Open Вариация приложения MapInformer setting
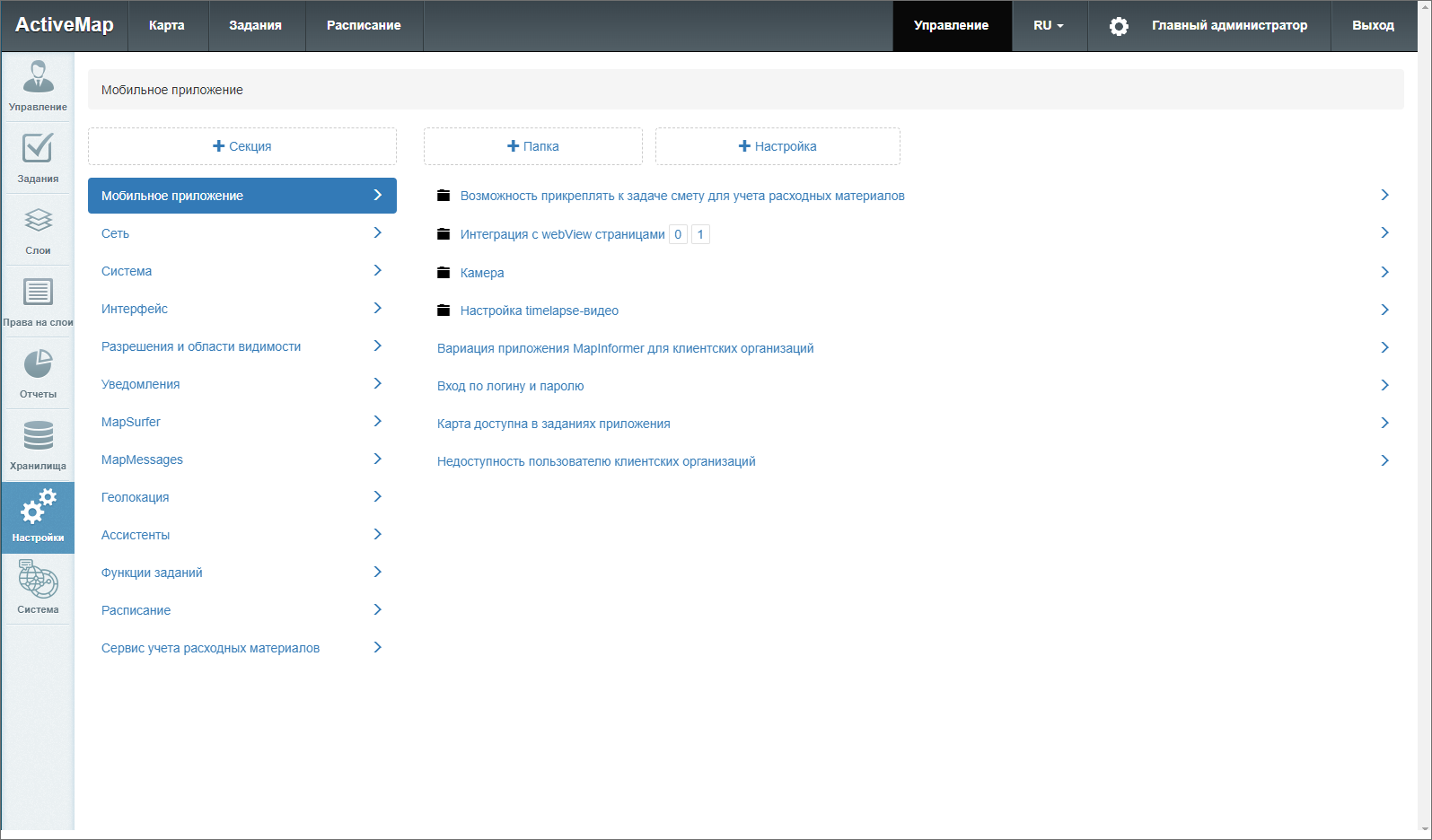Image resolution: width=1432 pixels, height=840 pixels. tap(626, 348)
